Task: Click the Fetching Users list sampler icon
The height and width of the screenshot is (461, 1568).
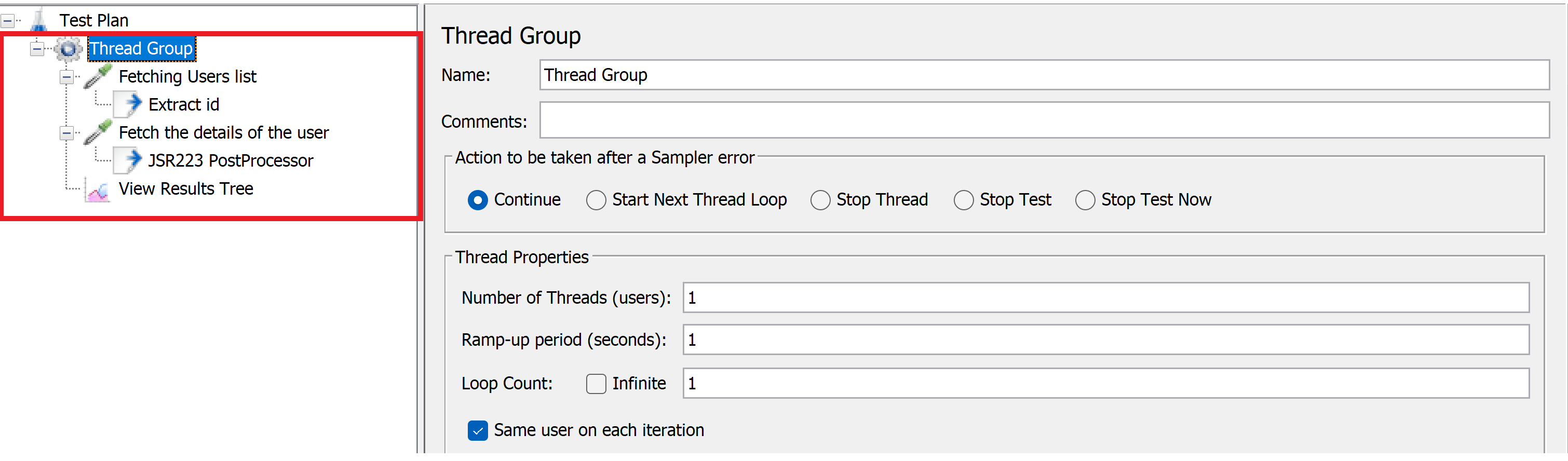Action: click(98, 77)
